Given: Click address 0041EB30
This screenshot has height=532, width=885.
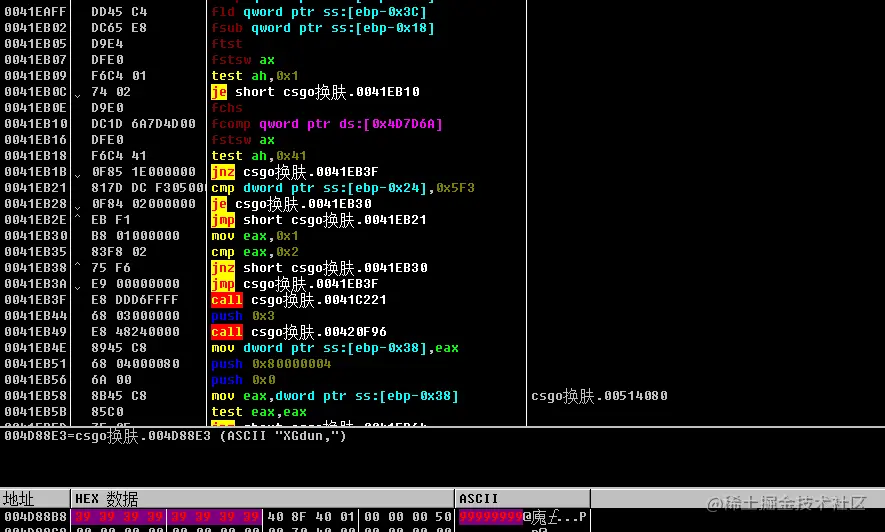Looking at the screenshot, I should (x=35, y=235).
